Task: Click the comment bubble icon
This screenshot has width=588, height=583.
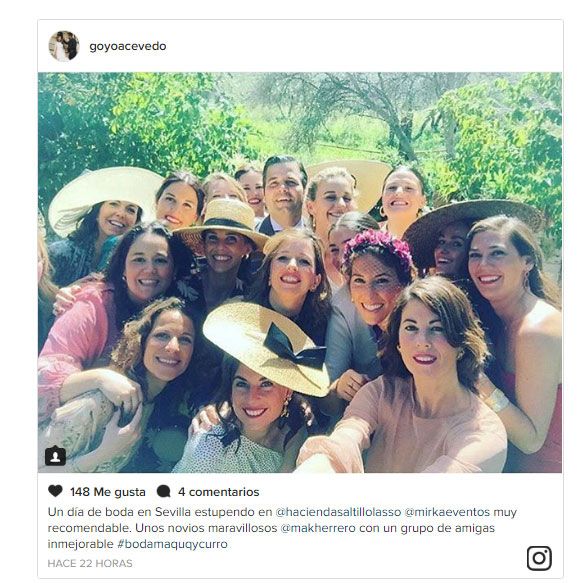Action: pos(164,492)
